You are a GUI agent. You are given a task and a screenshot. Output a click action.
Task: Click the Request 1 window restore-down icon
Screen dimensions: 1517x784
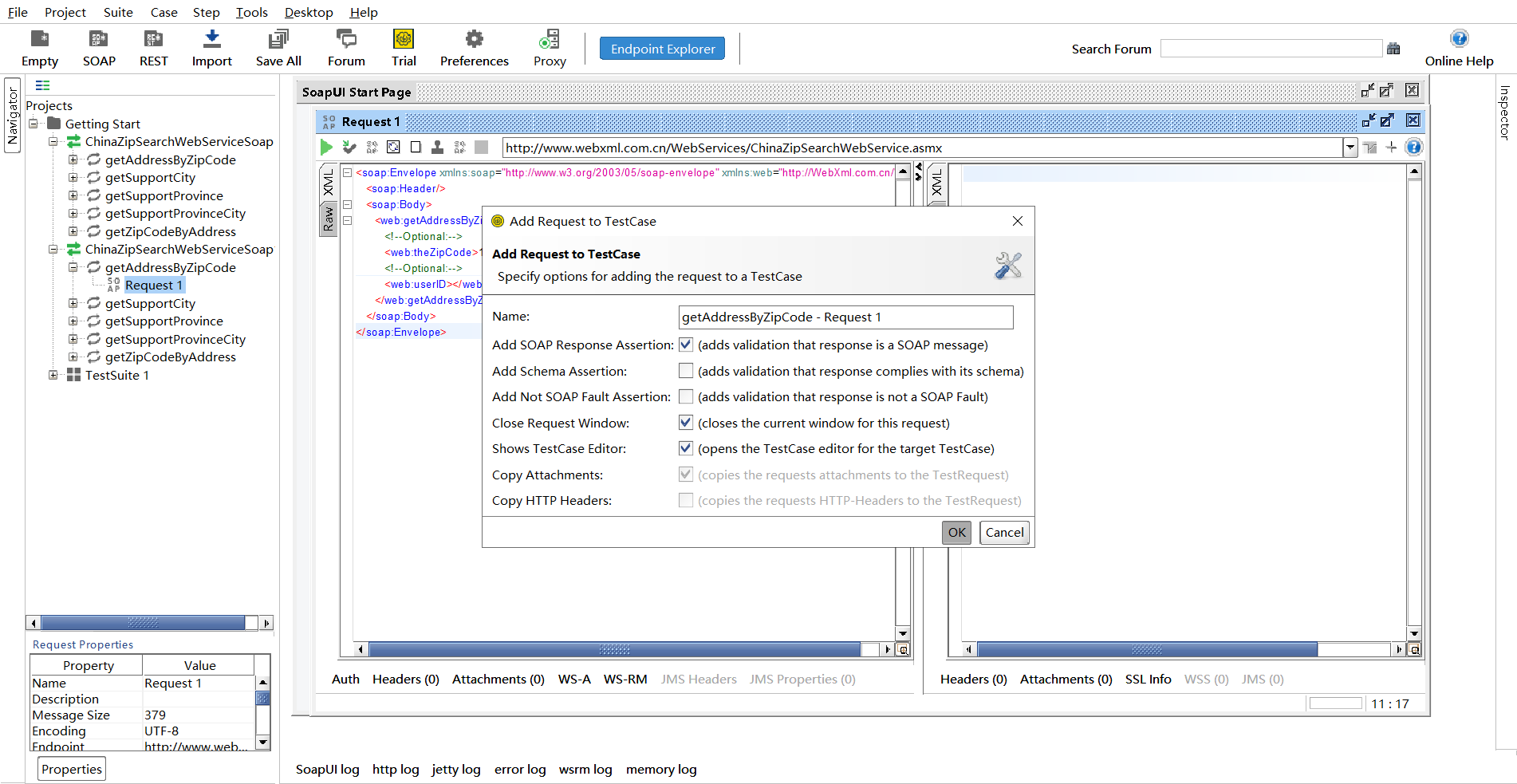[1369, 120]
